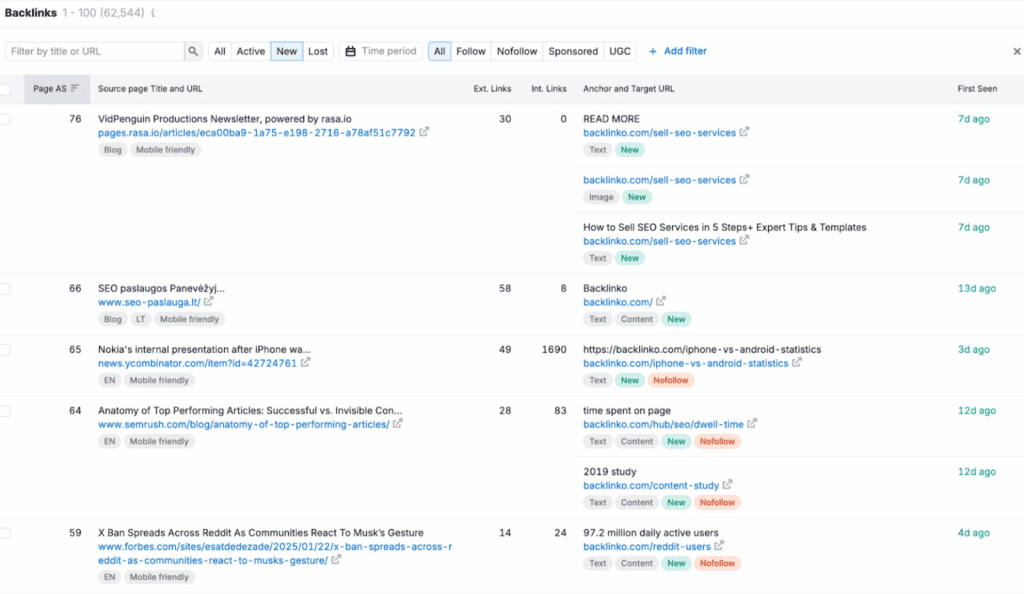Open backlinko.com/content-study target link

pyautogui.click(x=650, y=486)
